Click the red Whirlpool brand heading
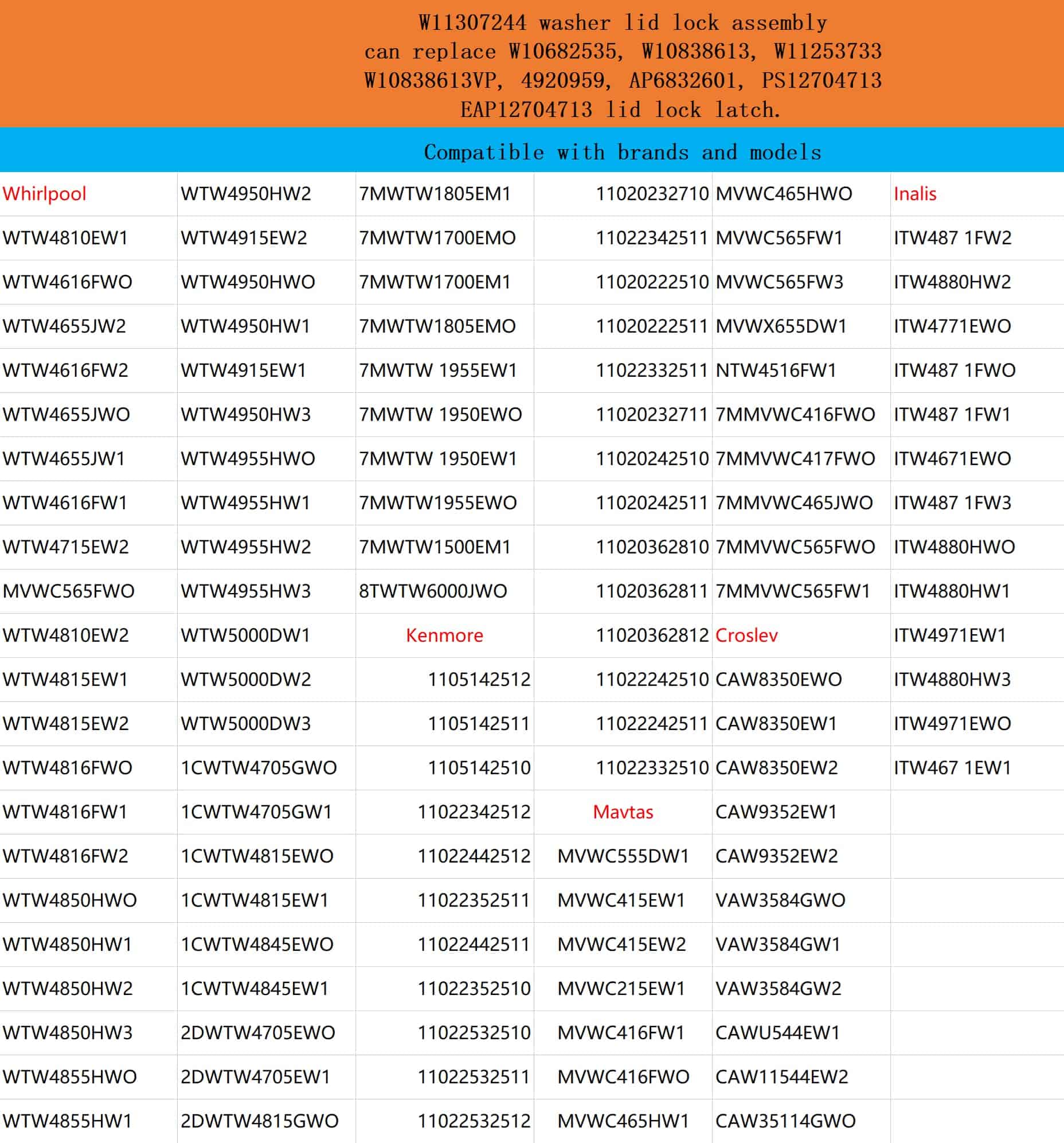 coord(44,194)
